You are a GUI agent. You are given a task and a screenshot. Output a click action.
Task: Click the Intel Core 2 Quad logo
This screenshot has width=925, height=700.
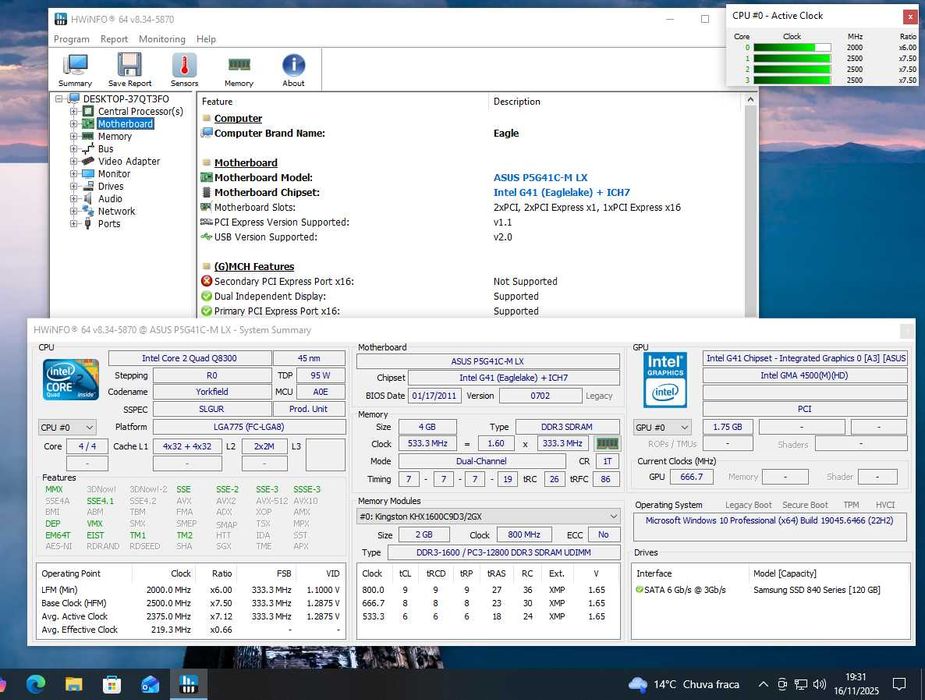coord(71,379)
